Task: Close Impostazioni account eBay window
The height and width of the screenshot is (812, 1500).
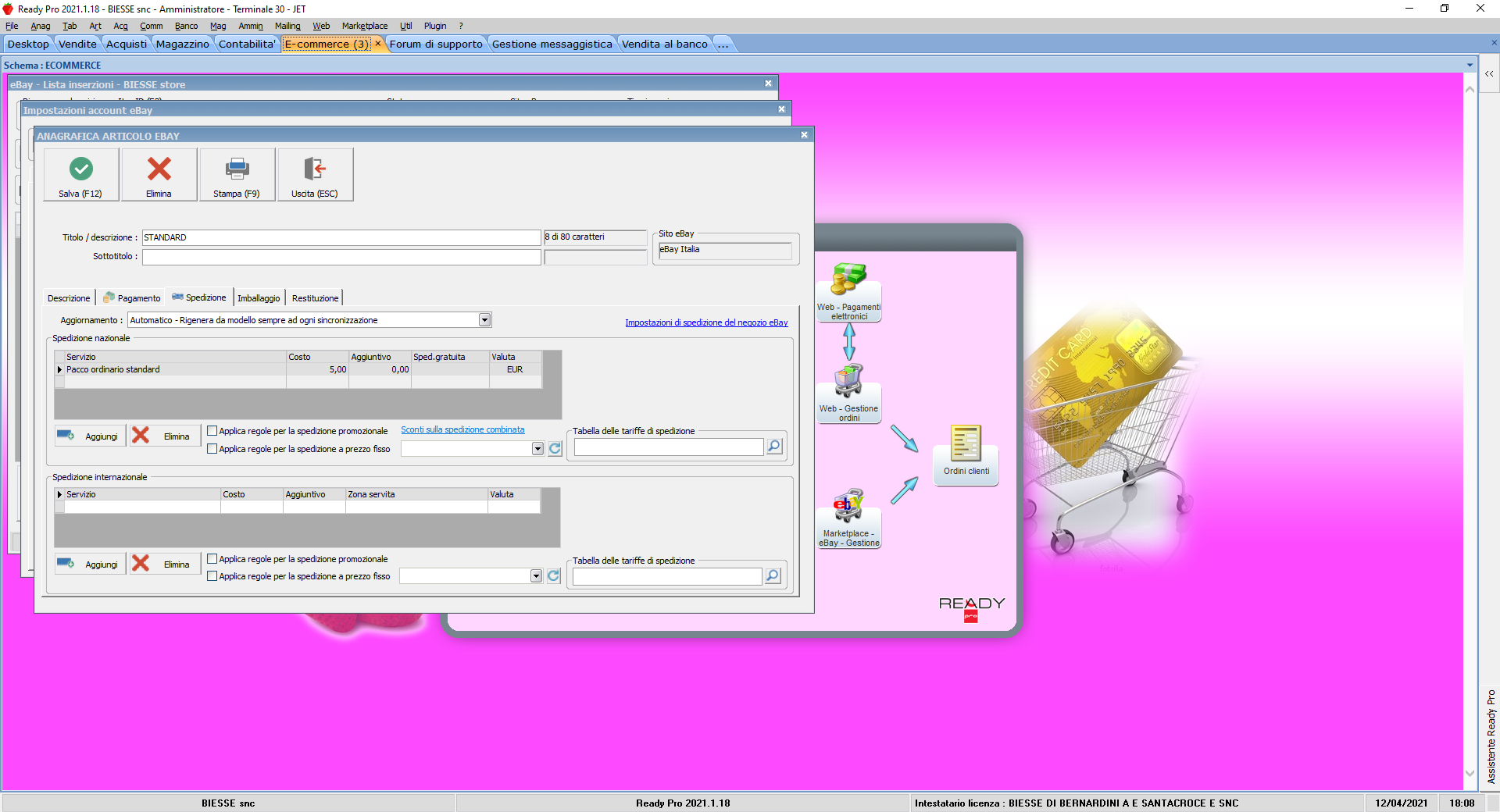Action: click(781, 109)
